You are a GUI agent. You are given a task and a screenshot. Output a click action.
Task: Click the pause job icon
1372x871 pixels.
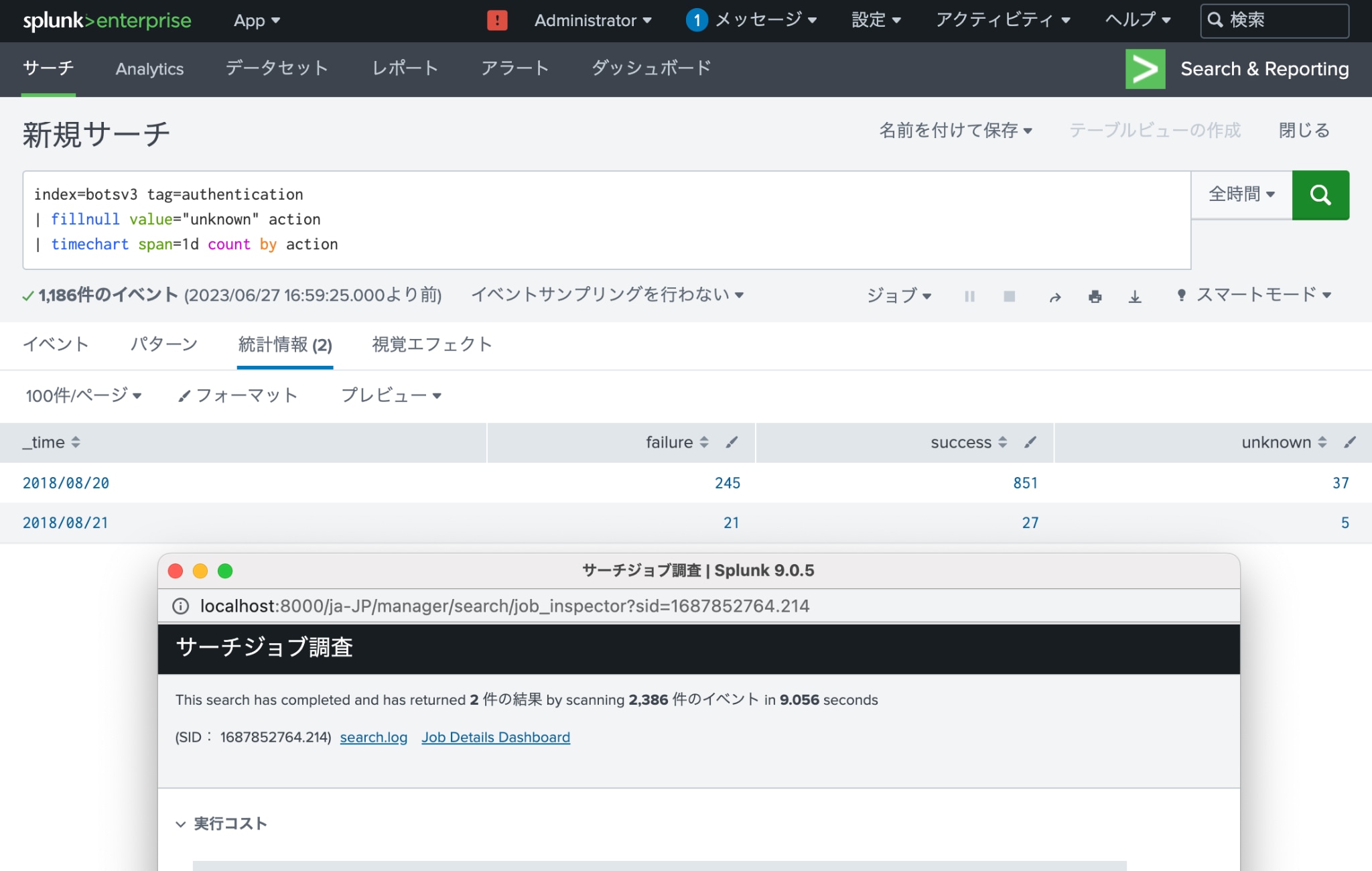[969, 296]
